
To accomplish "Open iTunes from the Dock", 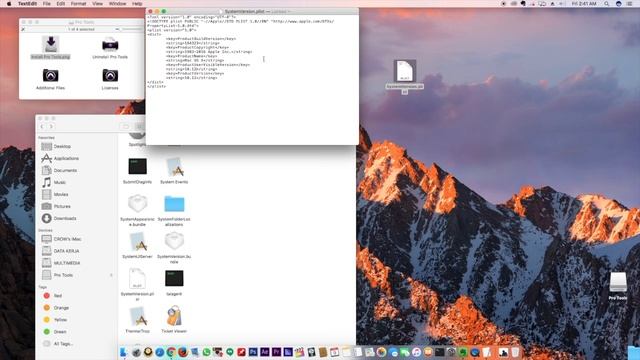I will (416, 352).
